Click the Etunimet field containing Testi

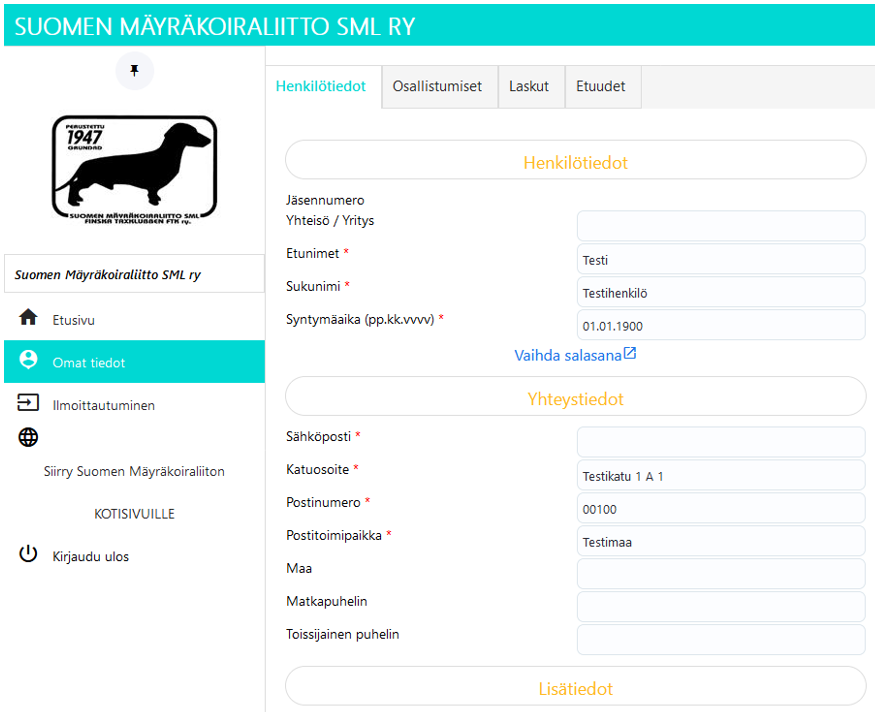720,260
